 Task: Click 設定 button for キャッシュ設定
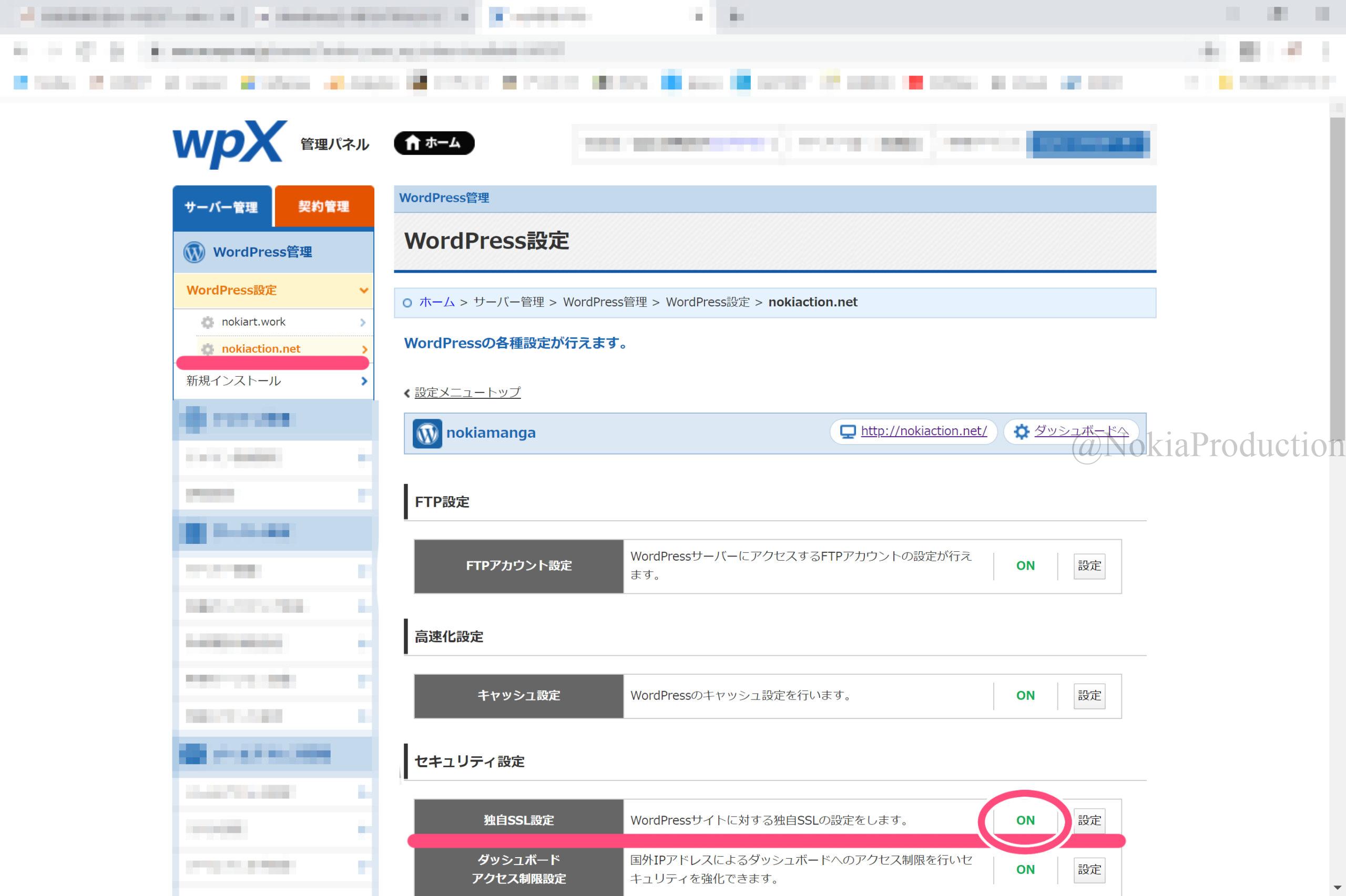(x=1089, y=695)
